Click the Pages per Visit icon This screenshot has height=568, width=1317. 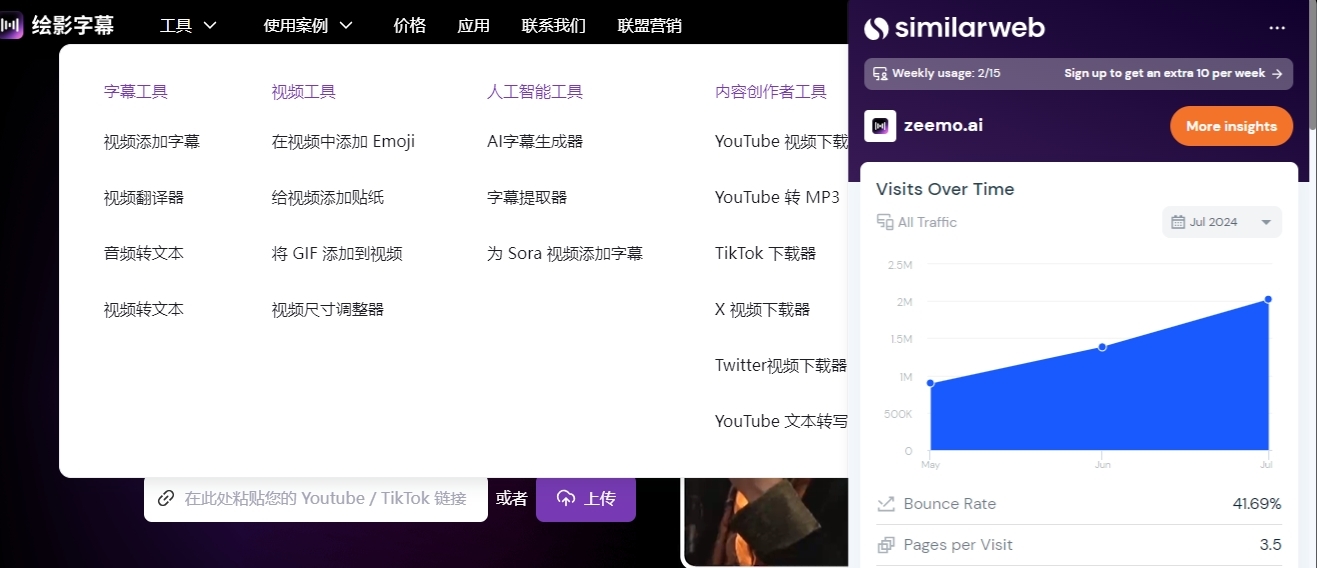[885, 545]
